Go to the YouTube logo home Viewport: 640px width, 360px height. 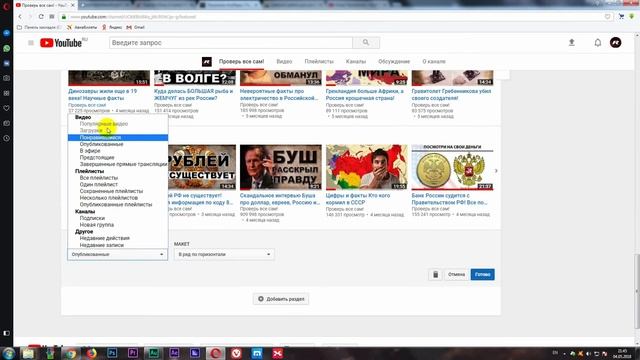click(61, 43)
